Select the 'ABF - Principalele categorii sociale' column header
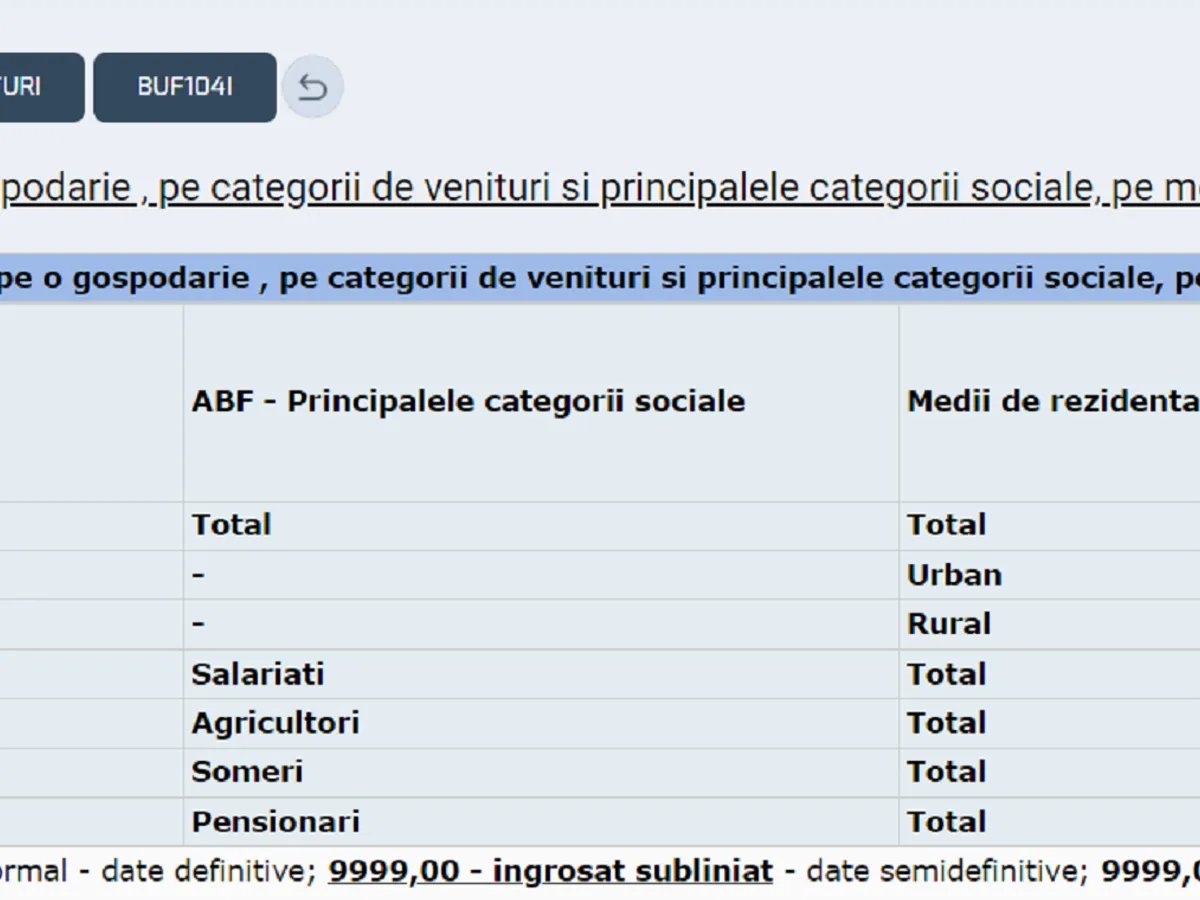This screenshot has width=1200, height=900. 468,402
